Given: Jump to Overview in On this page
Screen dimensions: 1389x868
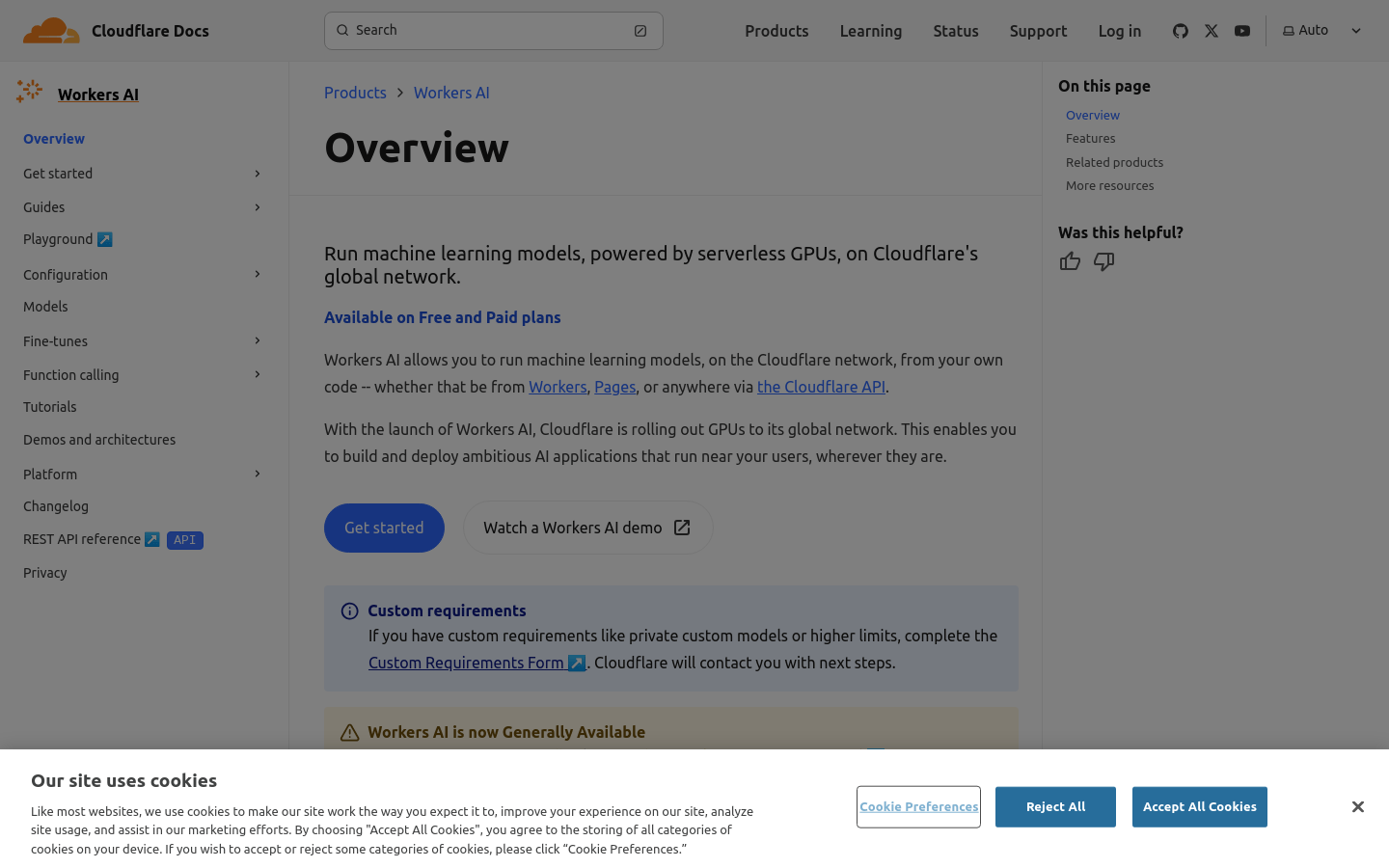Looking at the screenshot, I should click(x=1093, y=115).
